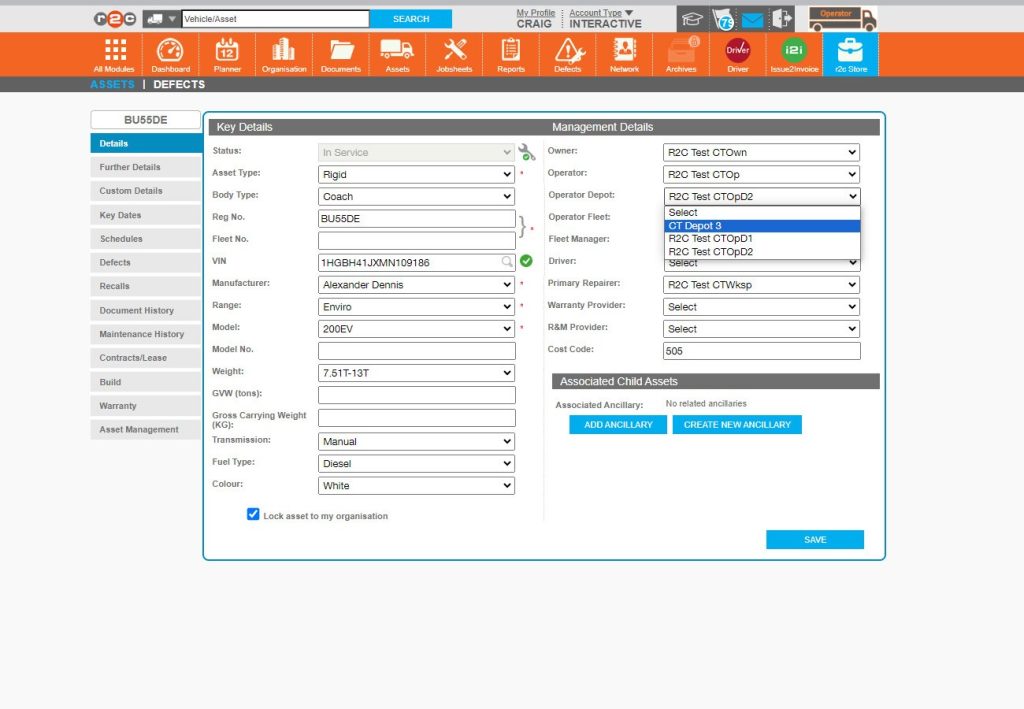Select the Jobsheets wrench icon

pos(454,52)
